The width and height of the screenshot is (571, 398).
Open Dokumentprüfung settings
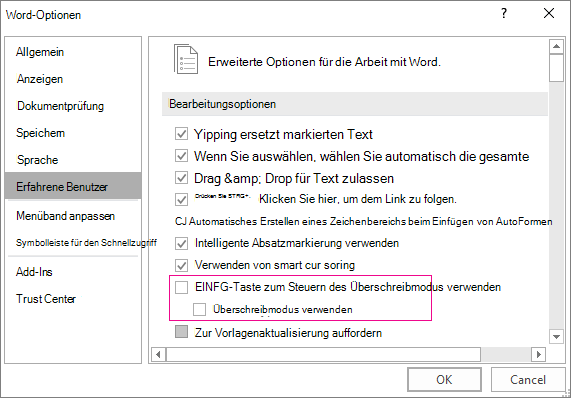(x=60, y=106)
